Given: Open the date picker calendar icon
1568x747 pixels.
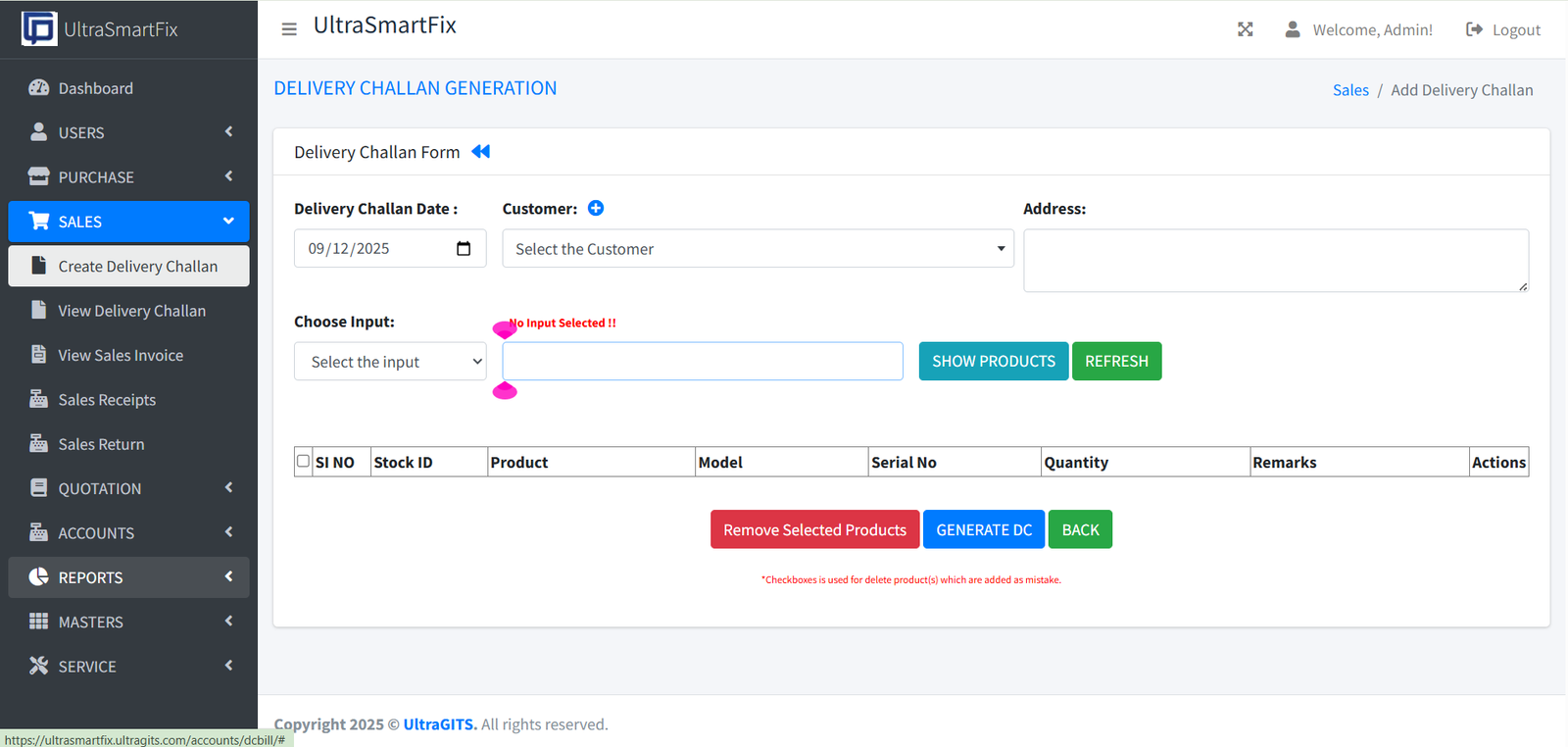Looking at the screenshot, I should click(x=464, y=248).
